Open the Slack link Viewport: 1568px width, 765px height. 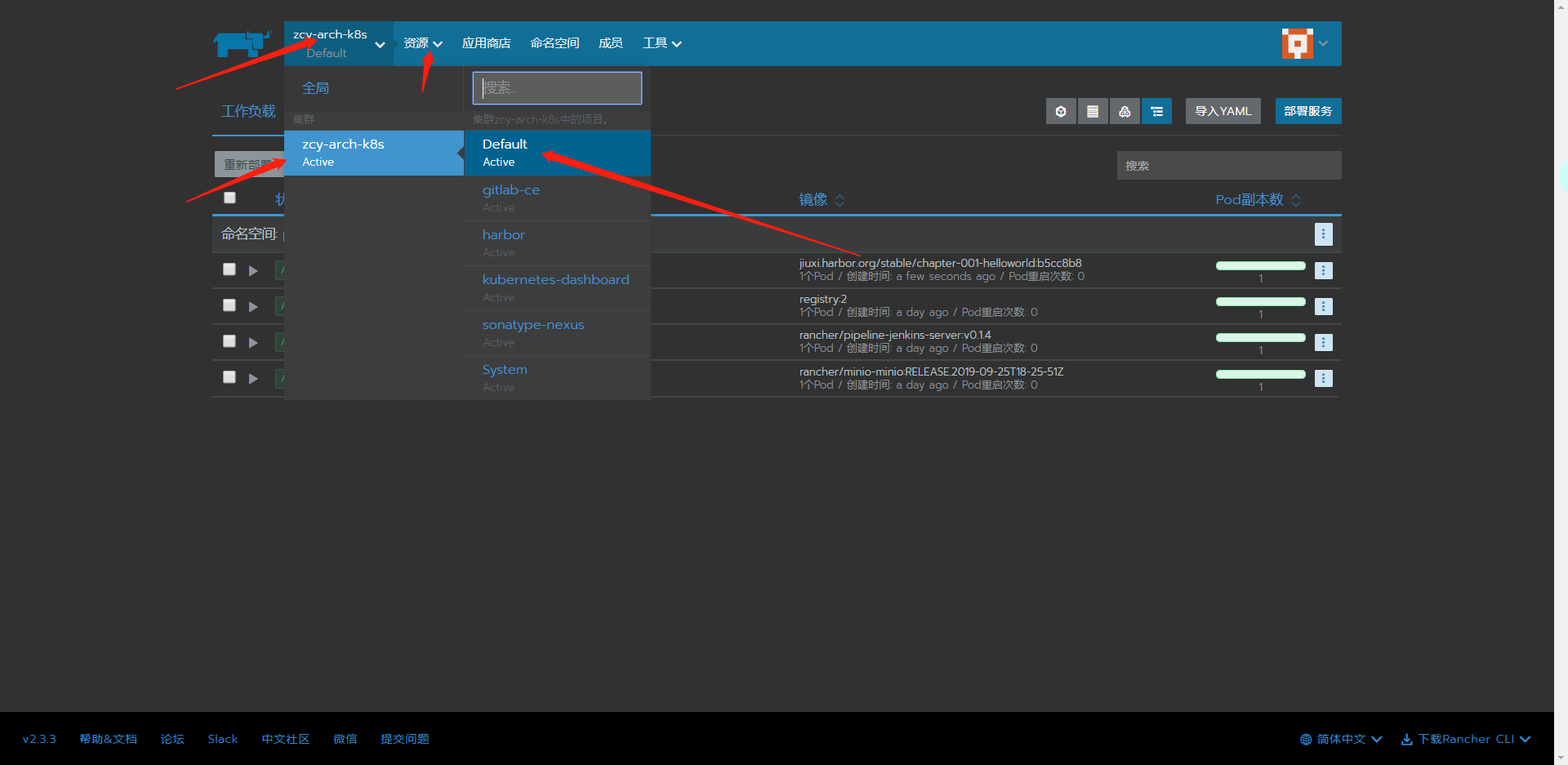pyautogui.click(x=223, y=739)
